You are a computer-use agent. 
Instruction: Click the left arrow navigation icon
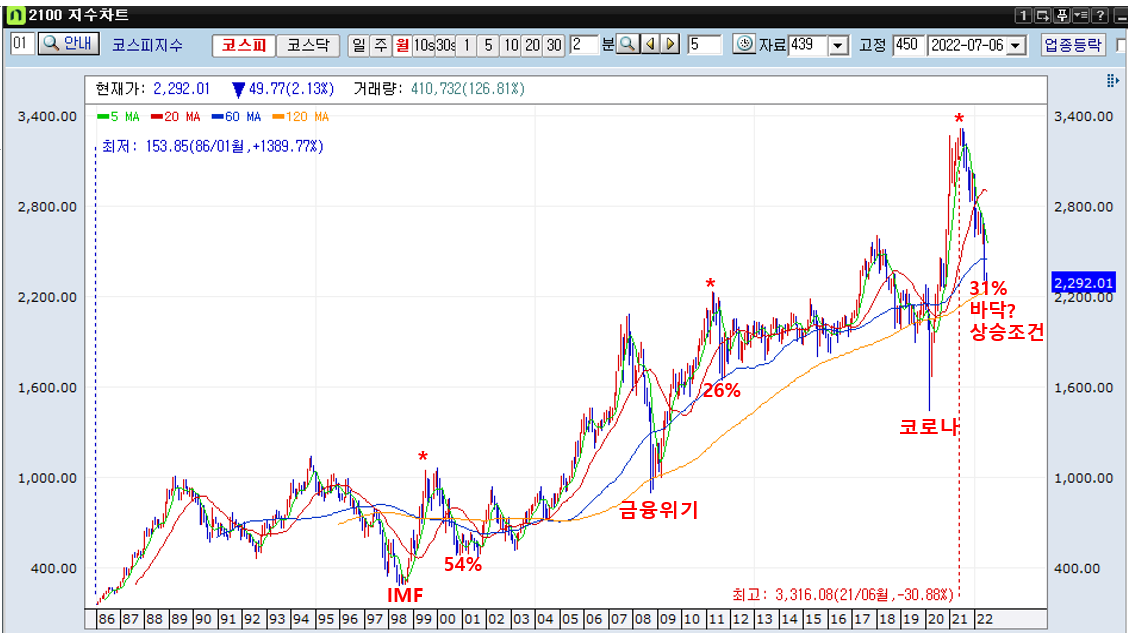(x=650, y=45)
